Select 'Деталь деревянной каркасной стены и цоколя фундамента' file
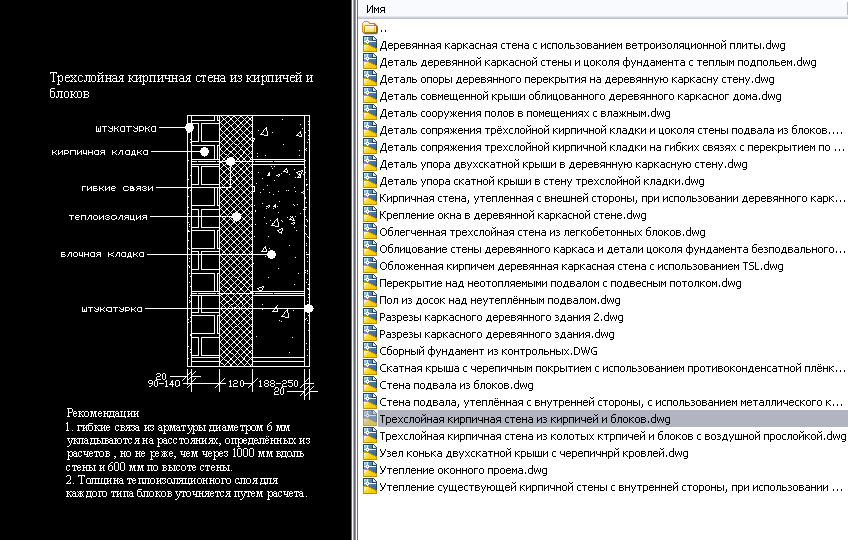Viewport: 848px width, 540px height. pos(598,62)
